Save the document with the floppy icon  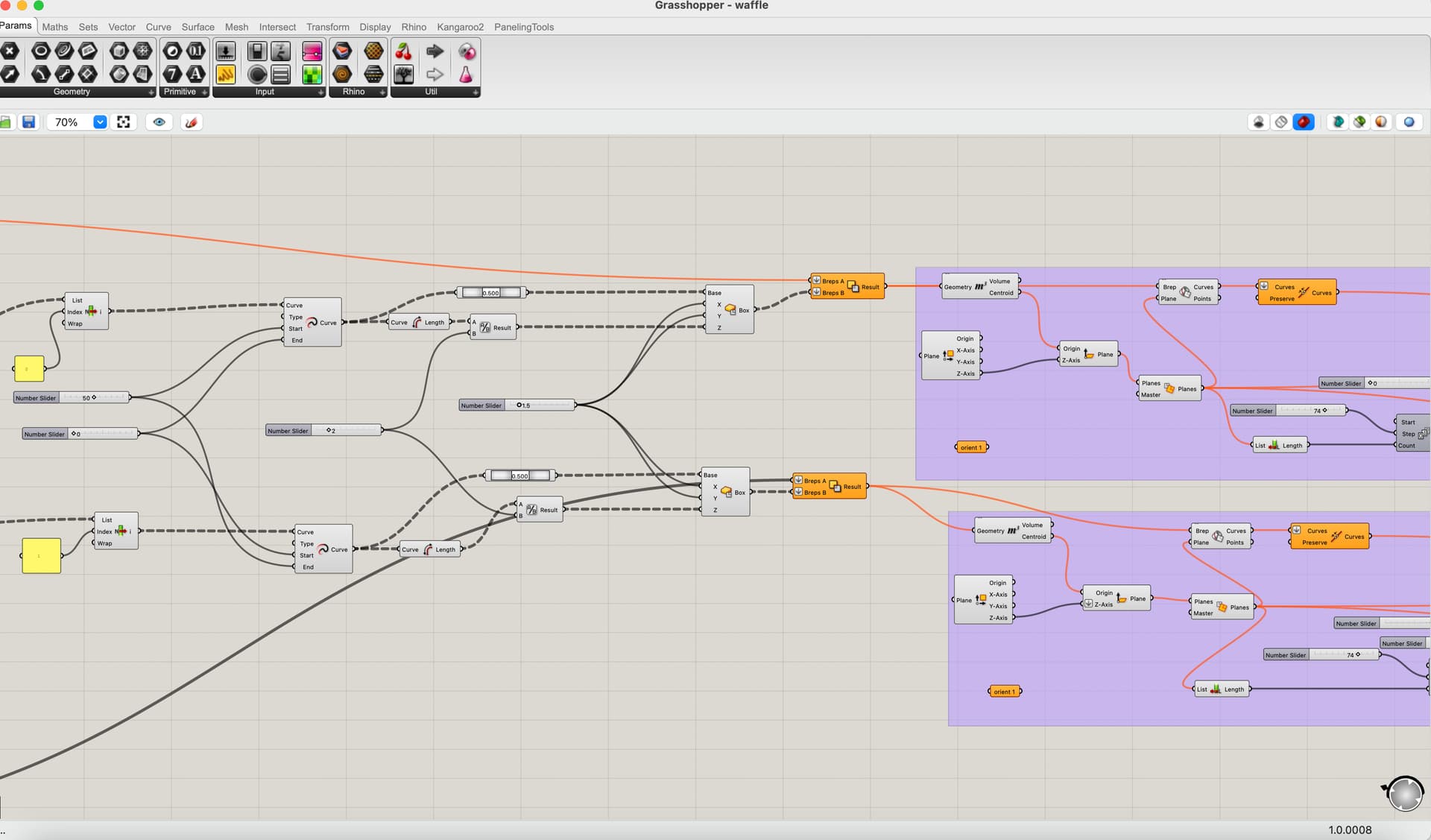29,122
